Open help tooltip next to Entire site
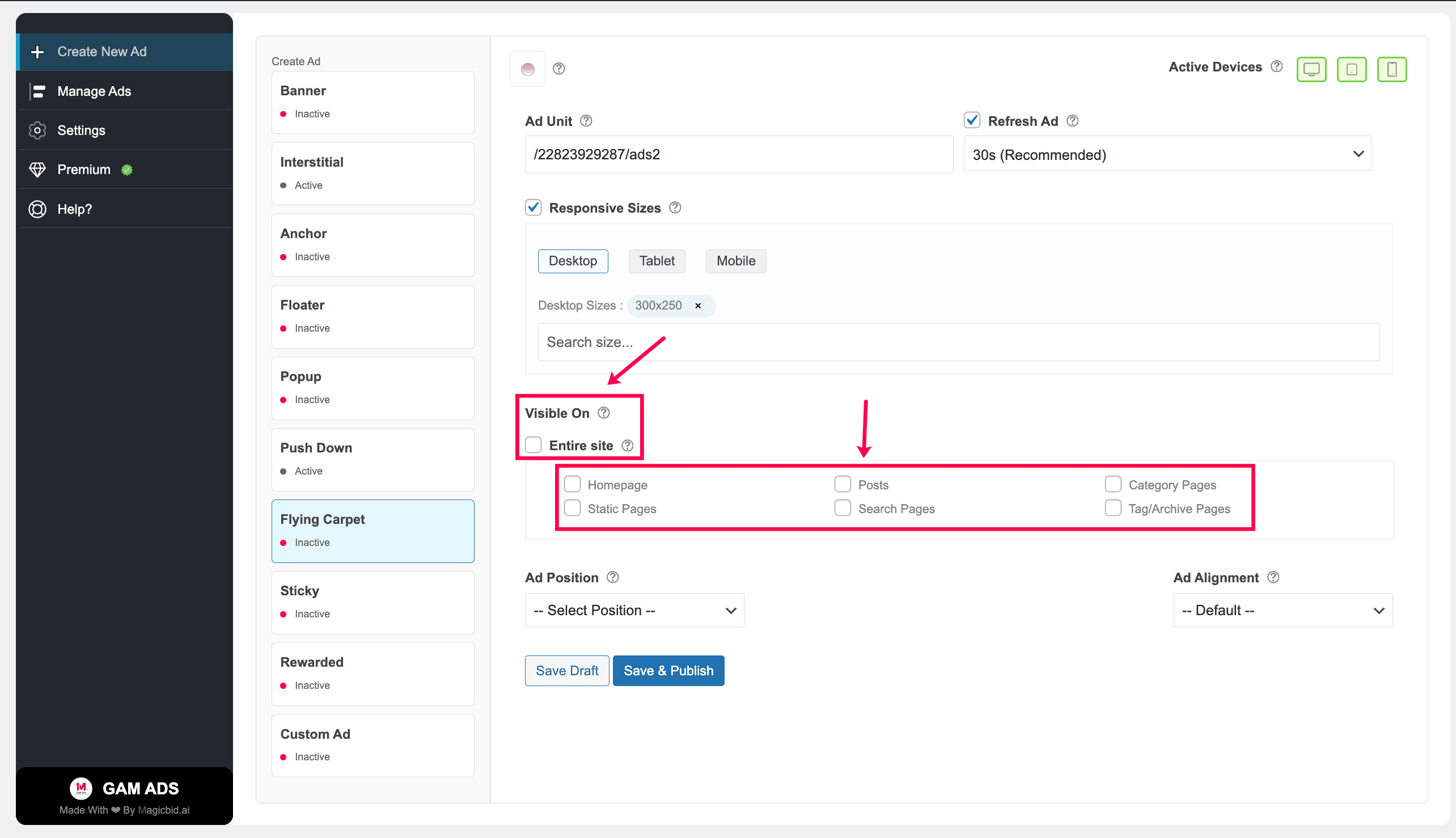Image resolution: width=1456 pixels, height=838 pixels. [x=627, y=446]
